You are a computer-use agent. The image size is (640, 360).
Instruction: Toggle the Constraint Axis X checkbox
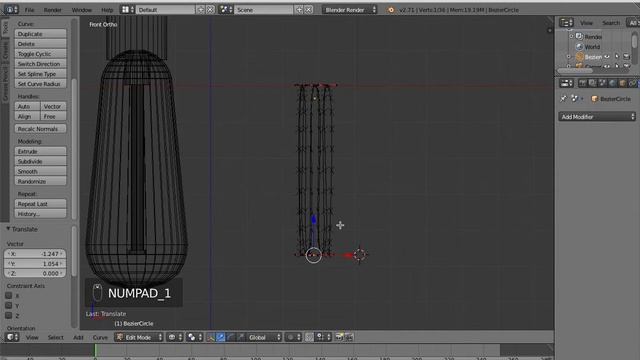8,296
